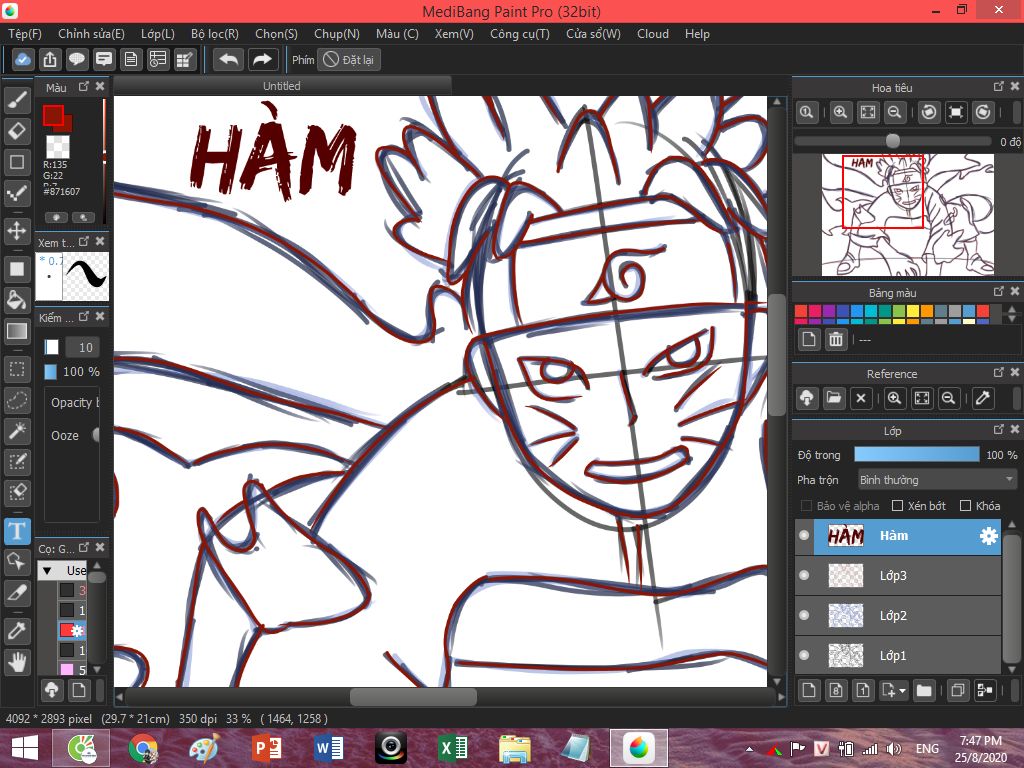Select the Gradient tool

click(x=17, y=331)
